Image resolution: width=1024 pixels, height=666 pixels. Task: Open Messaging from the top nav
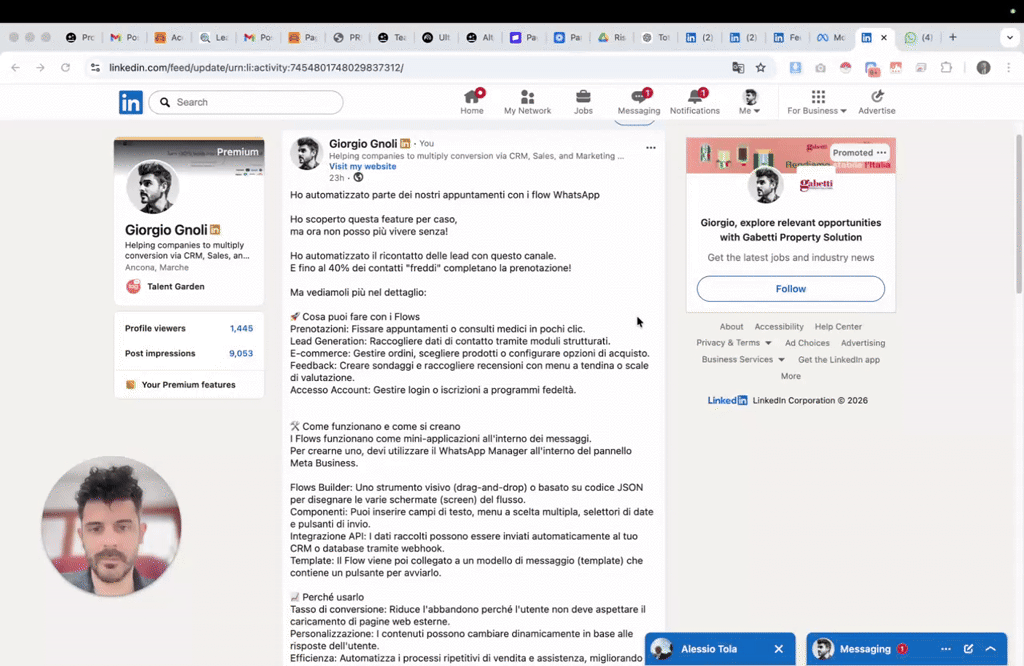coord(639,102)
